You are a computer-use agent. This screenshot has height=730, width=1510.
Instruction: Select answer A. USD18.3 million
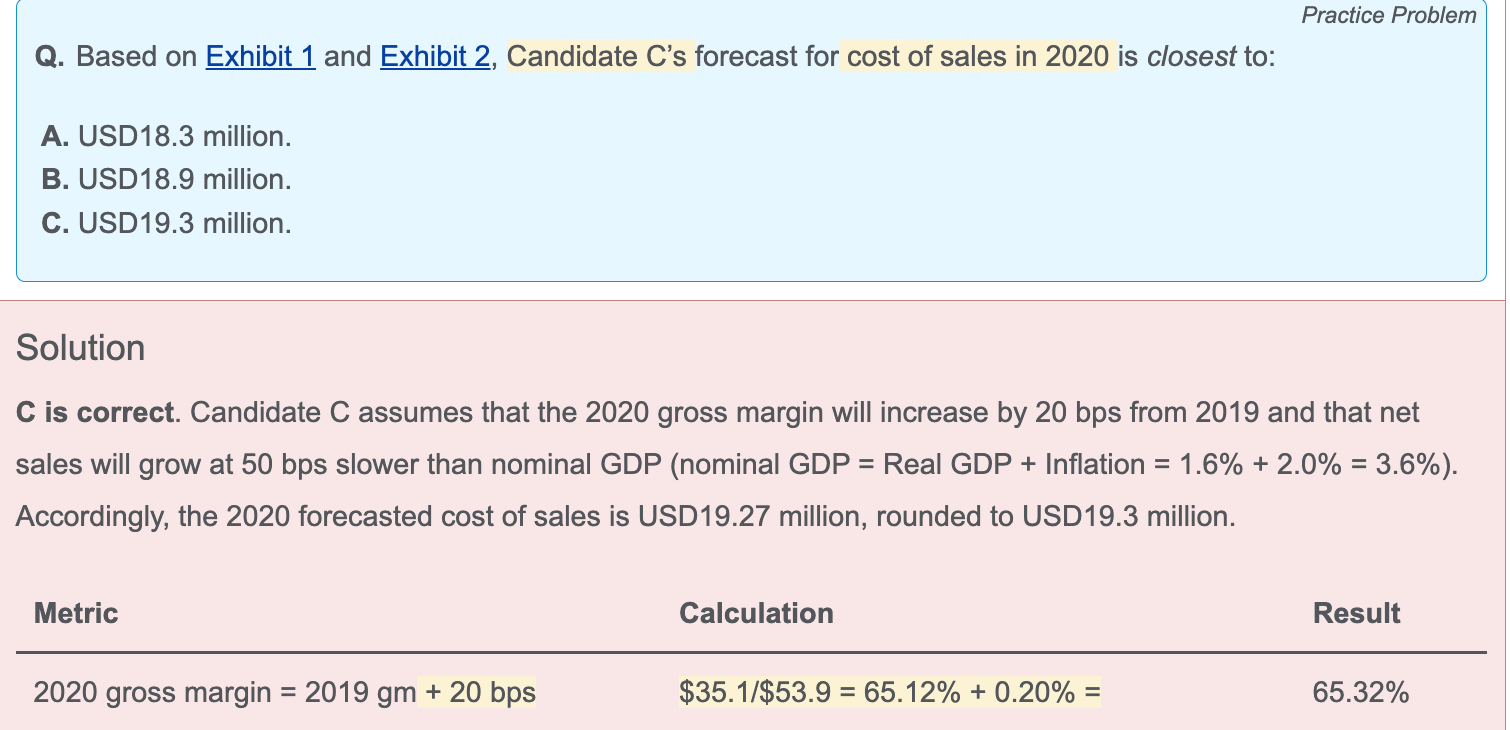167,136
